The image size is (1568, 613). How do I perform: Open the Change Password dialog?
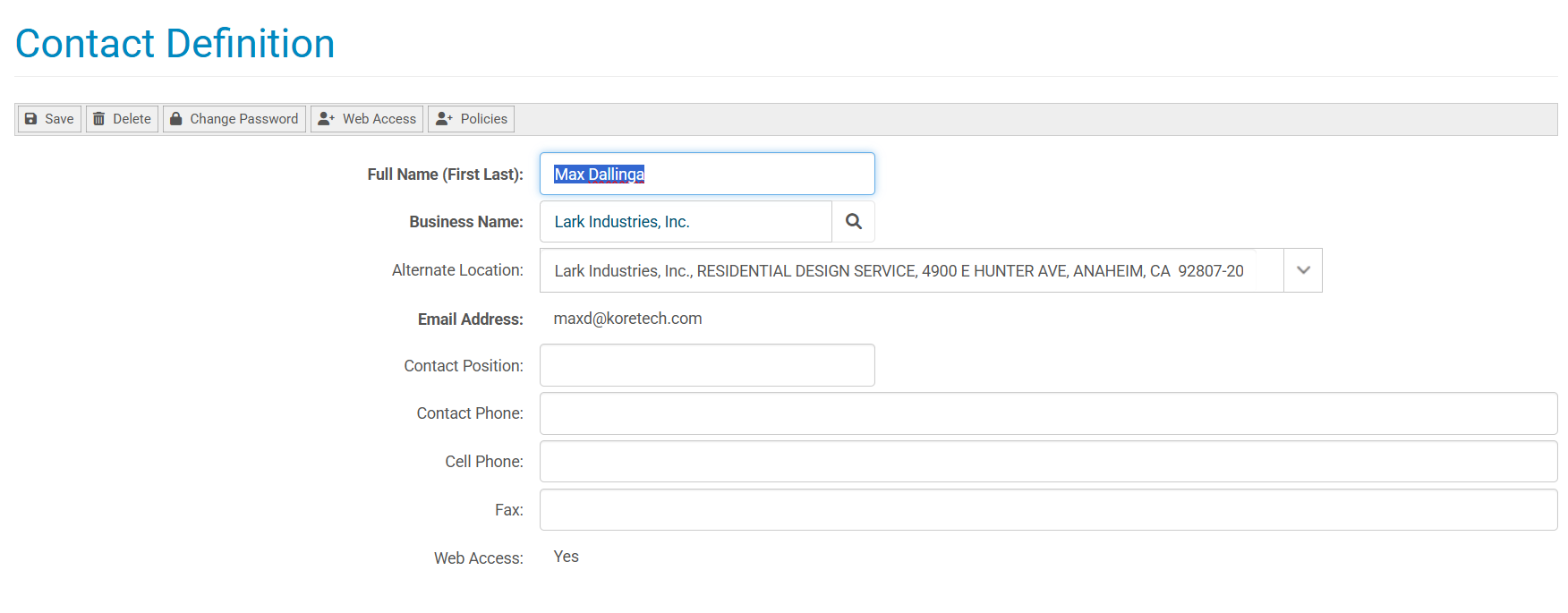click(x=234, y=119)
